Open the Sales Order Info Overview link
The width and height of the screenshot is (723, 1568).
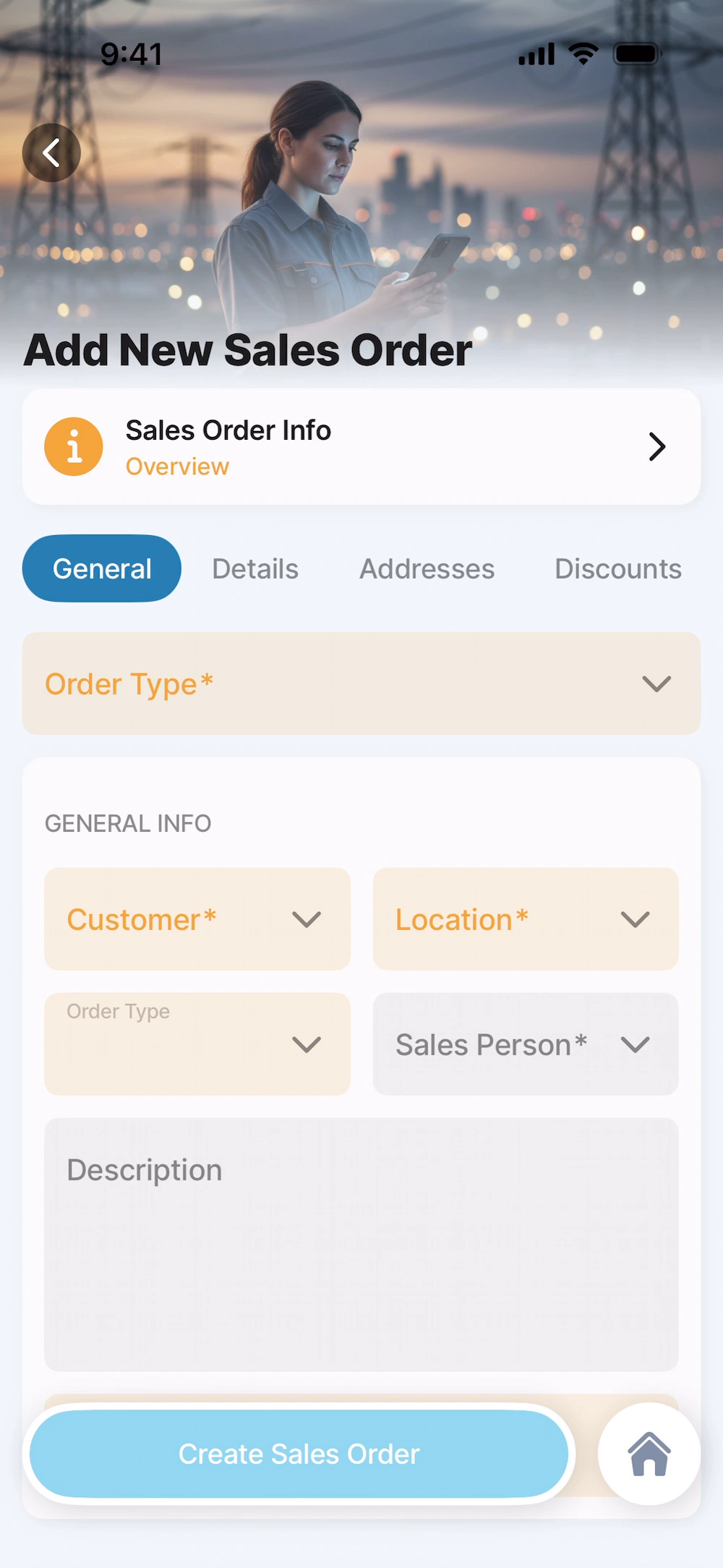tap(177, 466)
